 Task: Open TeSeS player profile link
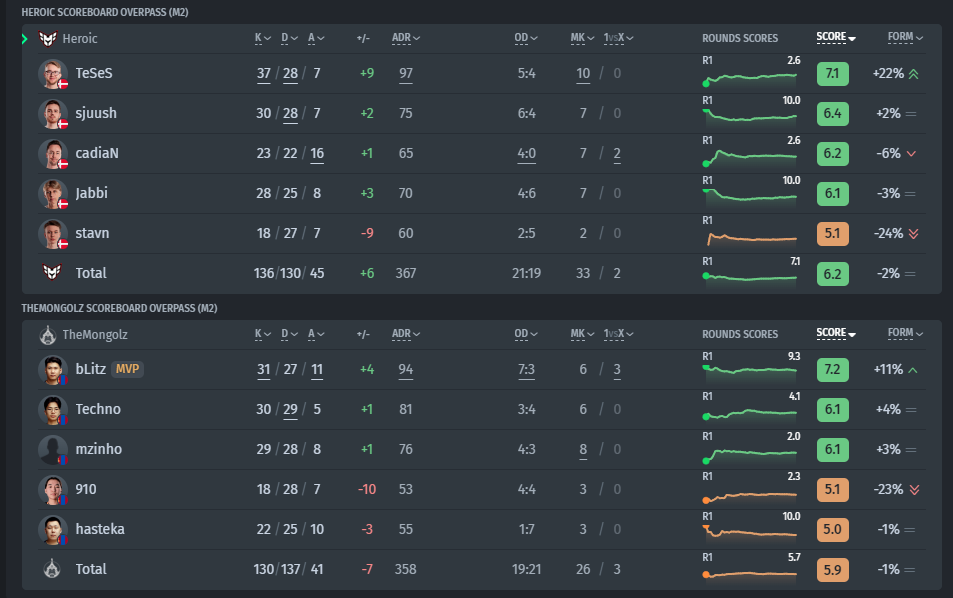click(x=94, y=73)
